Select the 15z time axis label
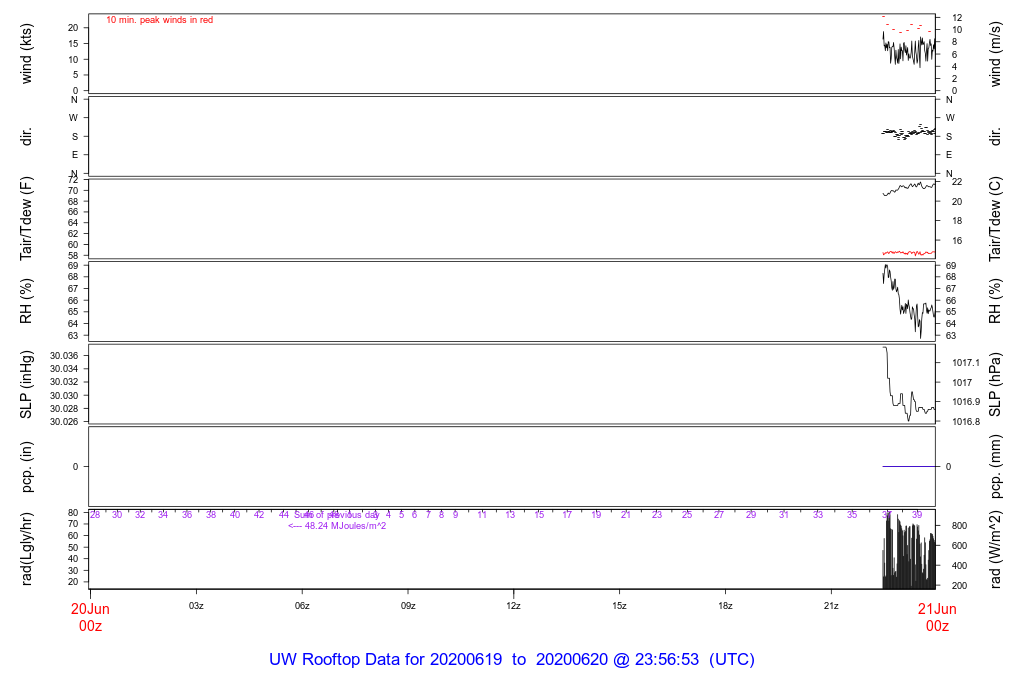Image resolution: width=1024 pixels, height=700 pixels. (619, 606)
